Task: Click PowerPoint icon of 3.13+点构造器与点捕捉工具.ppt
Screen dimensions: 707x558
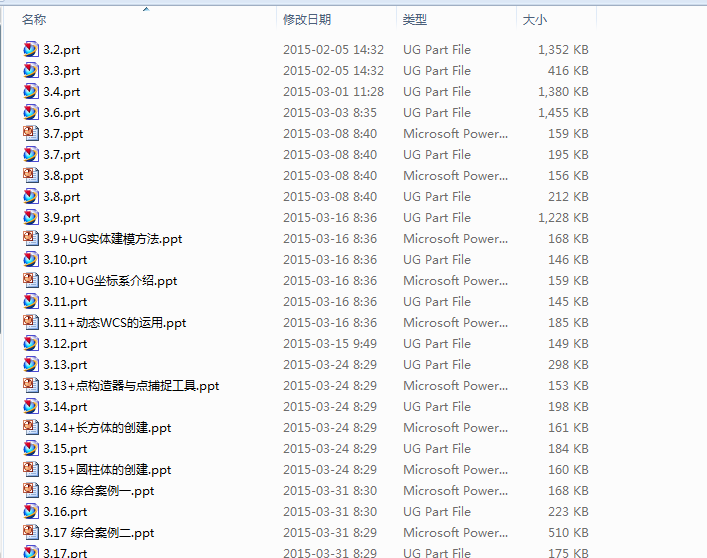Action: click(31, 385)
